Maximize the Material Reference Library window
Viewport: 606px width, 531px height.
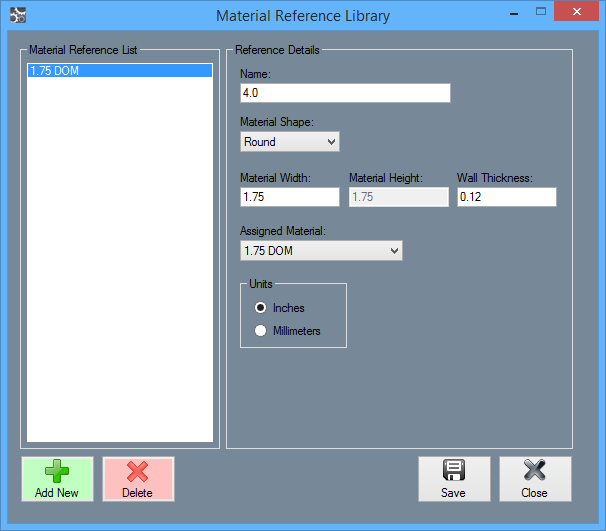click(541, 12)
